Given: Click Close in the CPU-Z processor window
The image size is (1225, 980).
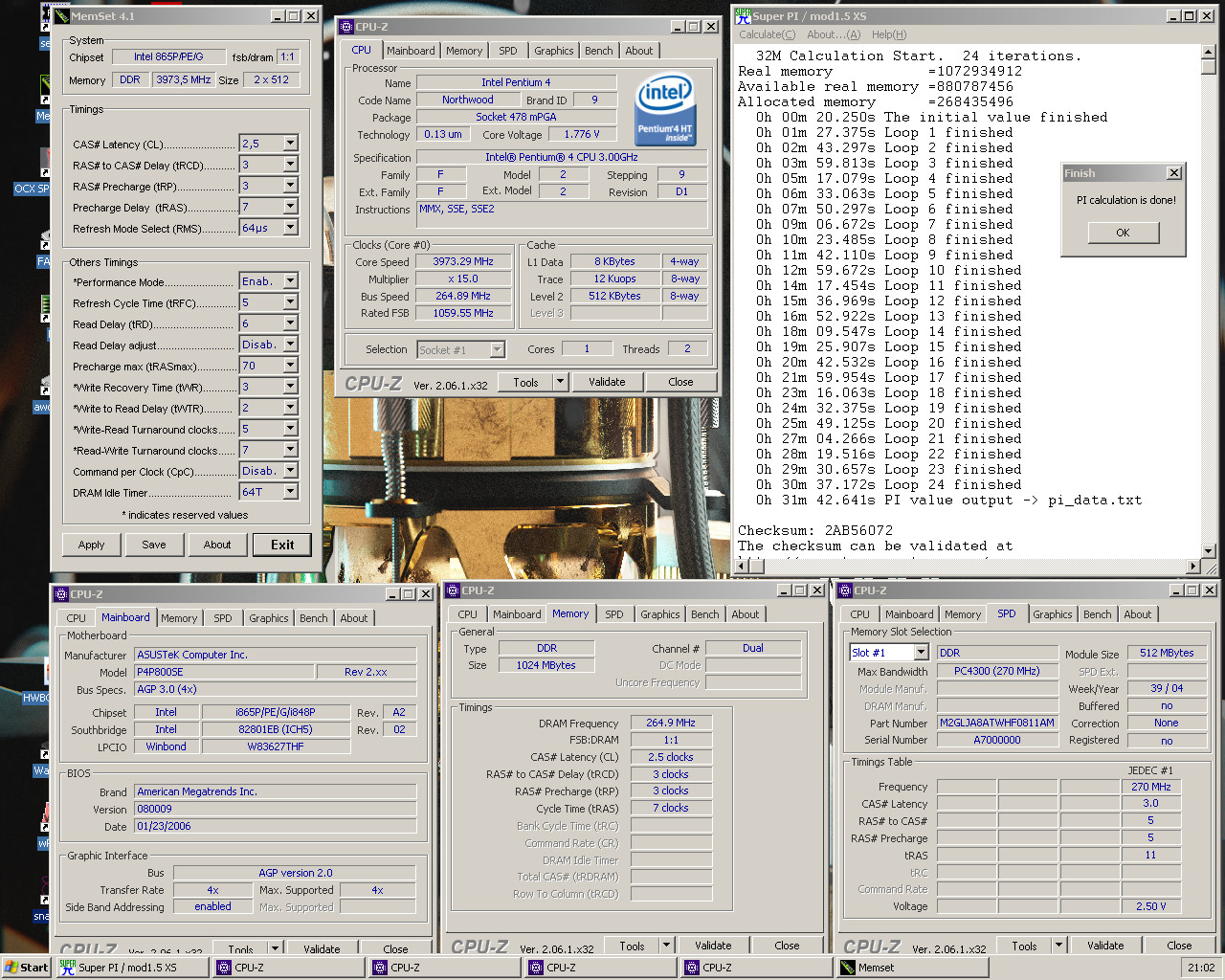Looking at the screenshot, I should [680, 382].
